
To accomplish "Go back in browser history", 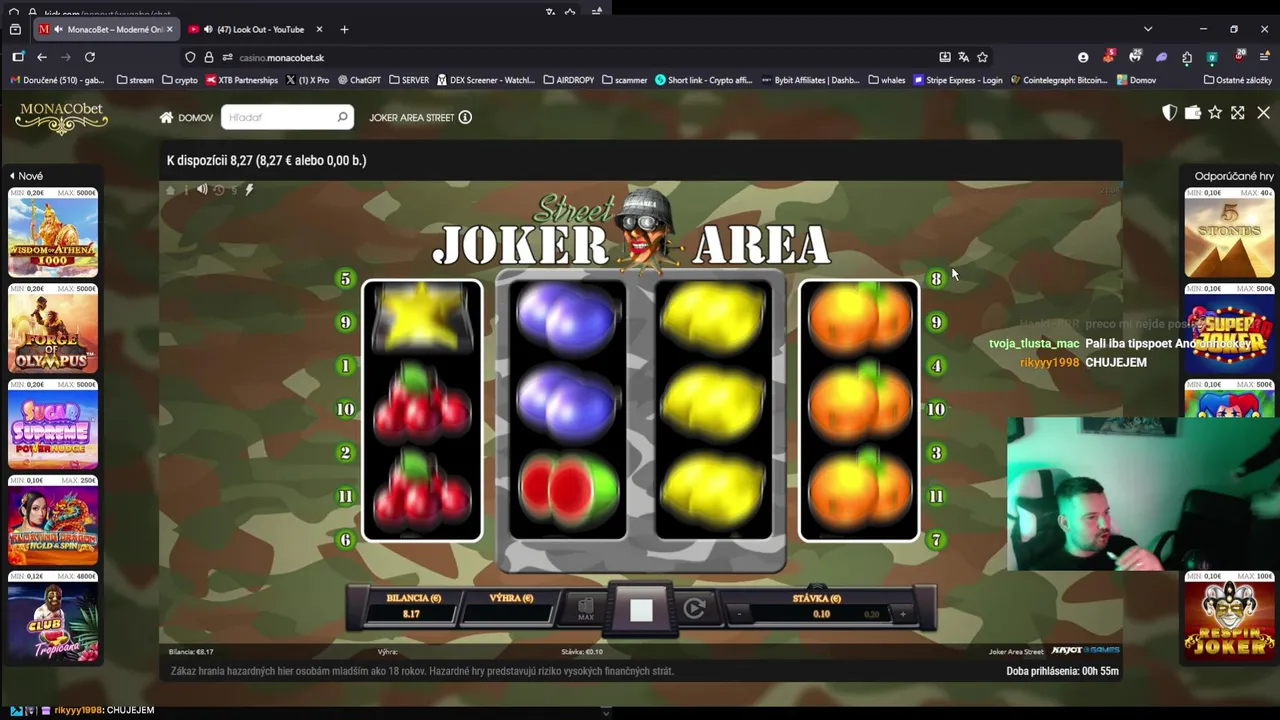I will tap(42, 57).
